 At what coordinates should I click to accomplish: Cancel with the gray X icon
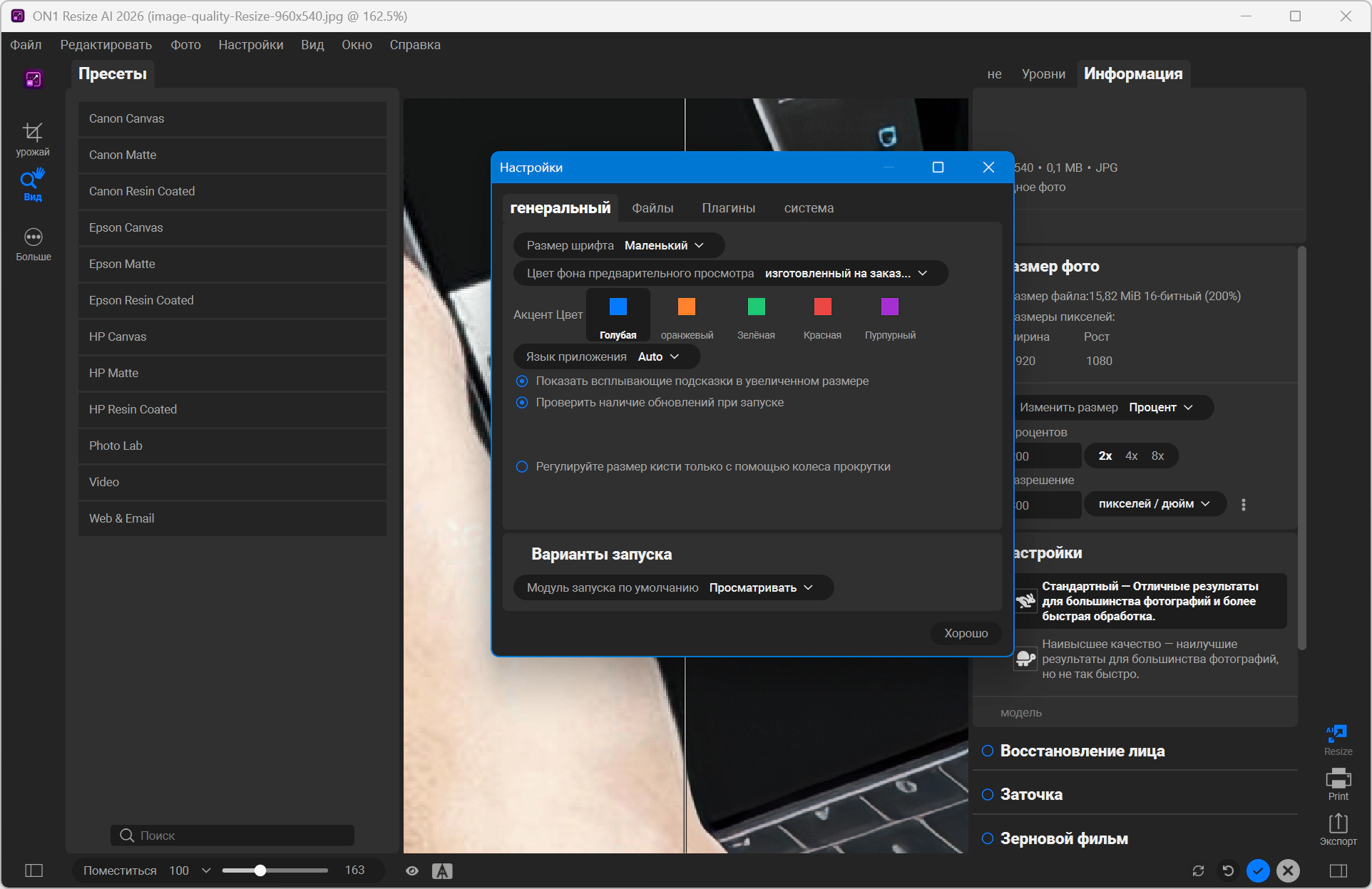point(1288,870)
